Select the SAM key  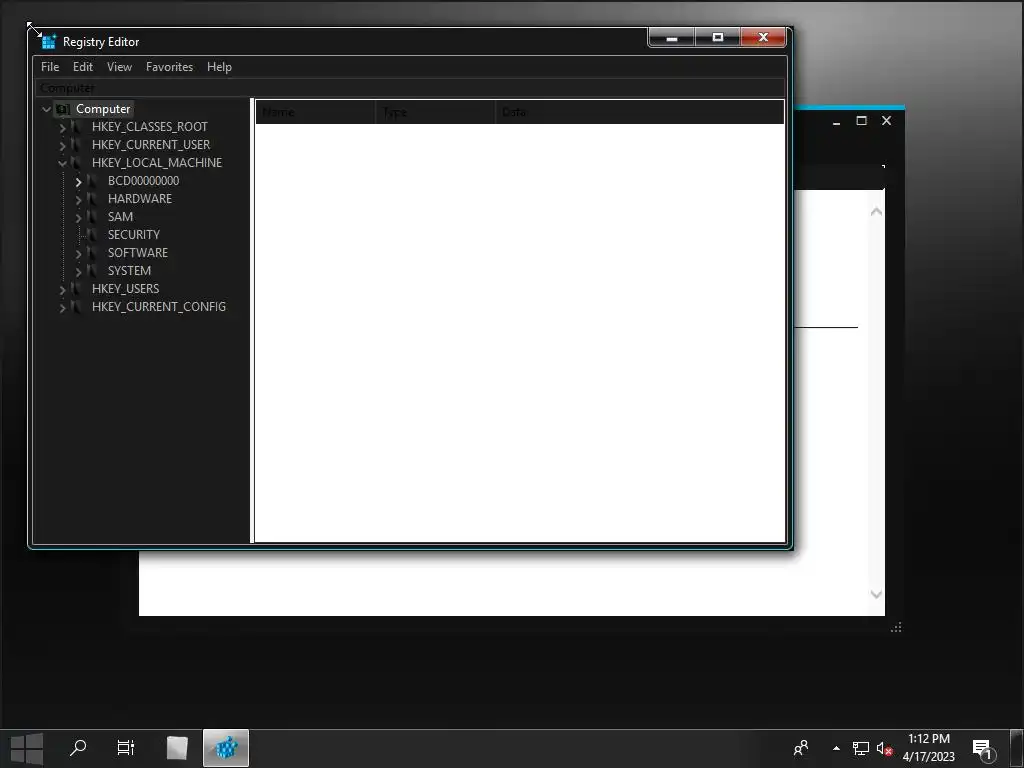tap(120, 217)
